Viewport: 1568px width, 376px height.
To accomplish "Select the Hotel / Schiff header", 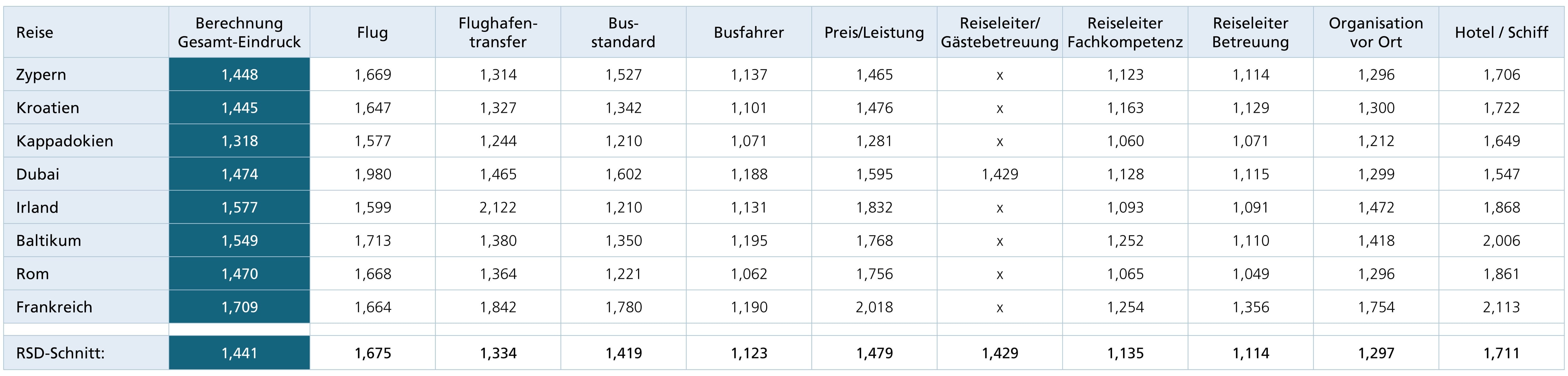I will 1501,32.
